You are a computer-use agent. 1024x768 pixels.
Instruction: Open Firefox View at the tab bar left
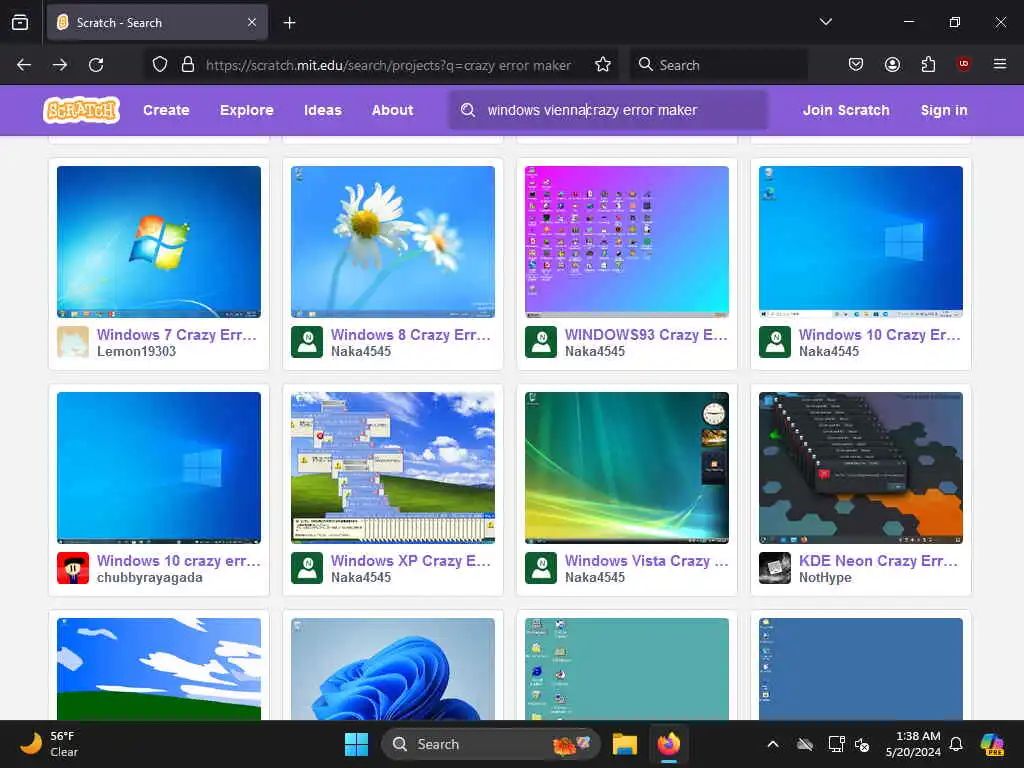pyautogui.click(x=20, y=22)
